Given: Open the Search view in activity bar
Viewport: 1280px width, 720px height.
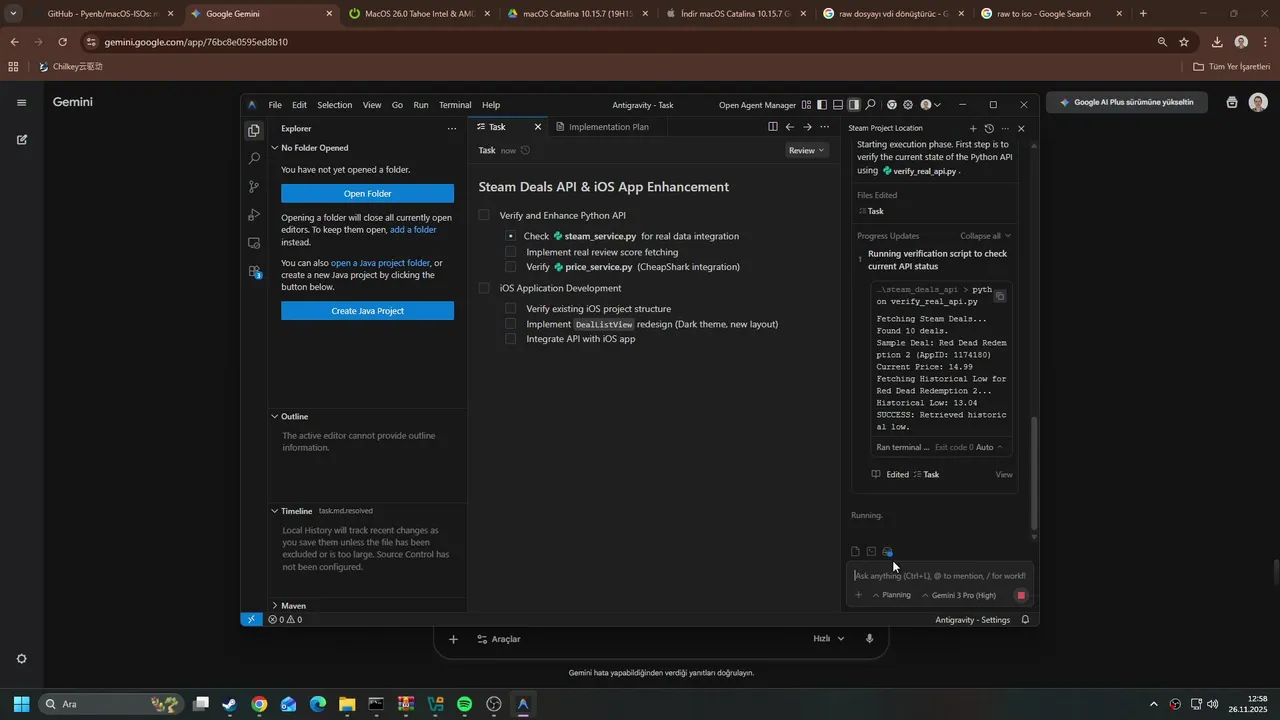Looking at the screenshot, I should point(254,158).
